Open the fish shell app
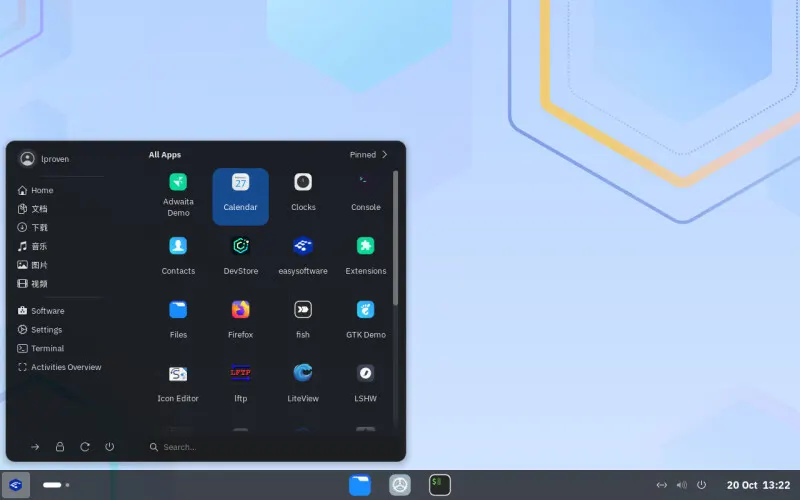 [303, 320]
